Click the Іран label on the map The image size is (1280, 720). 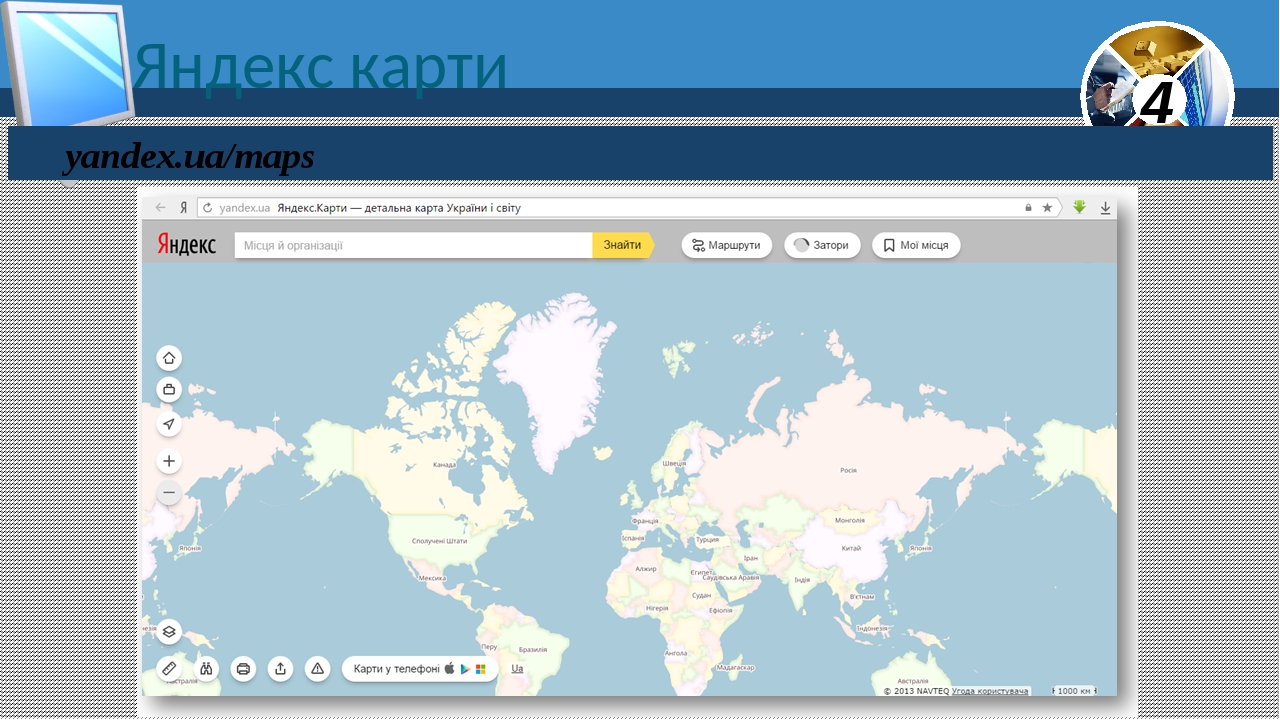(x=751, y=558)
